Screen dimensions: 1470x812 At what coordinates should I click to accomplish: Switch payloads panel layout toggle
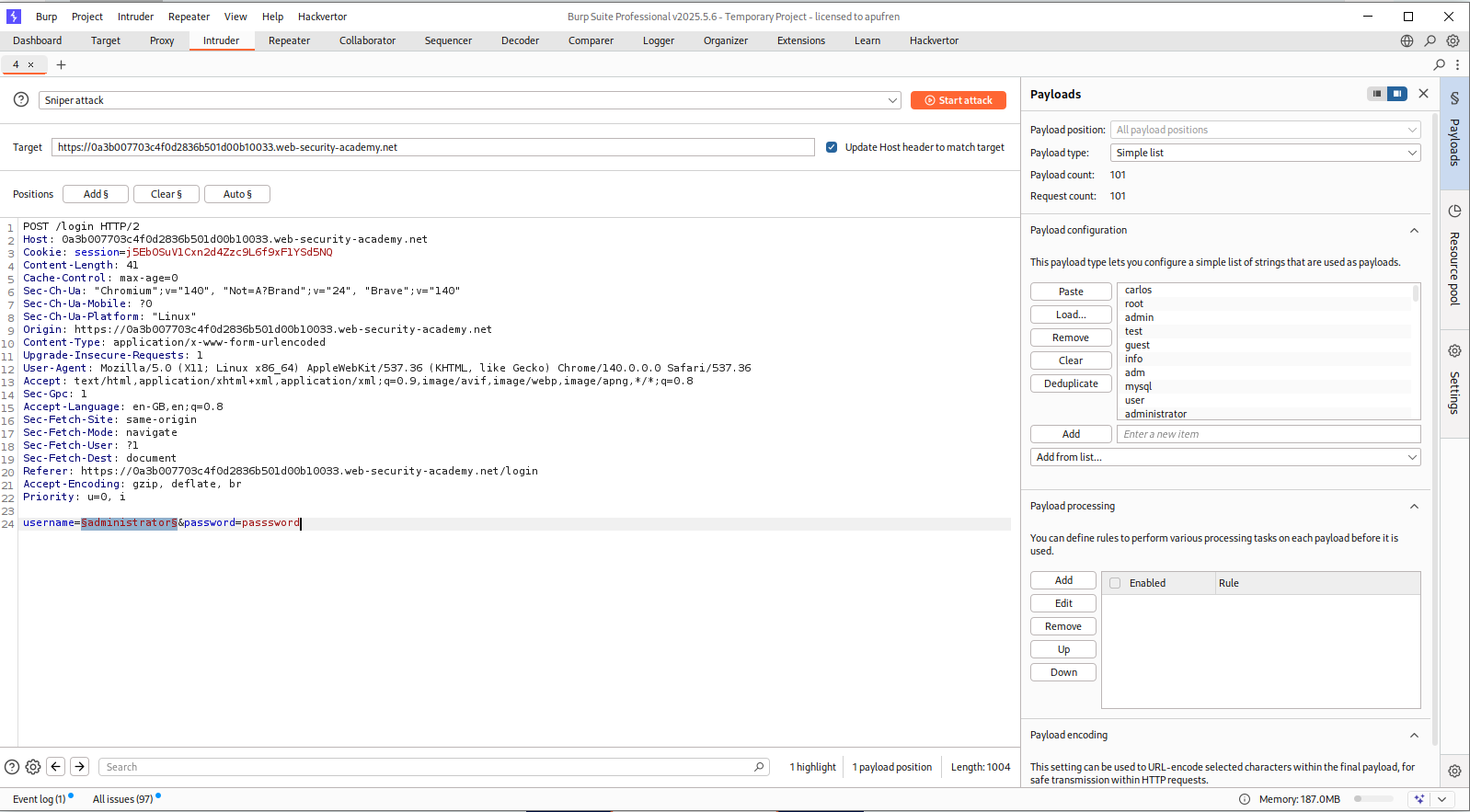[1387, 94]
